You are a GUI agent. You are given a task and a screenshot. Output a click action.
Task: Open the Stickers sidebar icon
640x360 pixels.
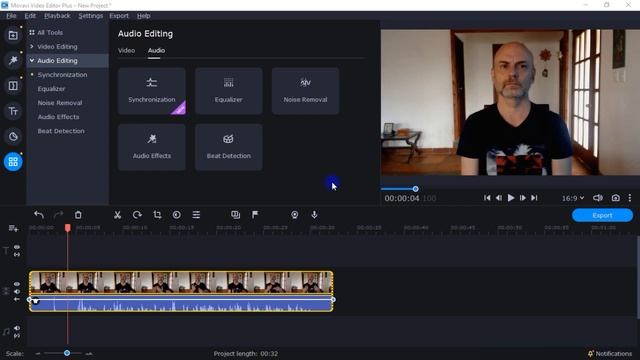pyautogui.click(x=13, y=136)
